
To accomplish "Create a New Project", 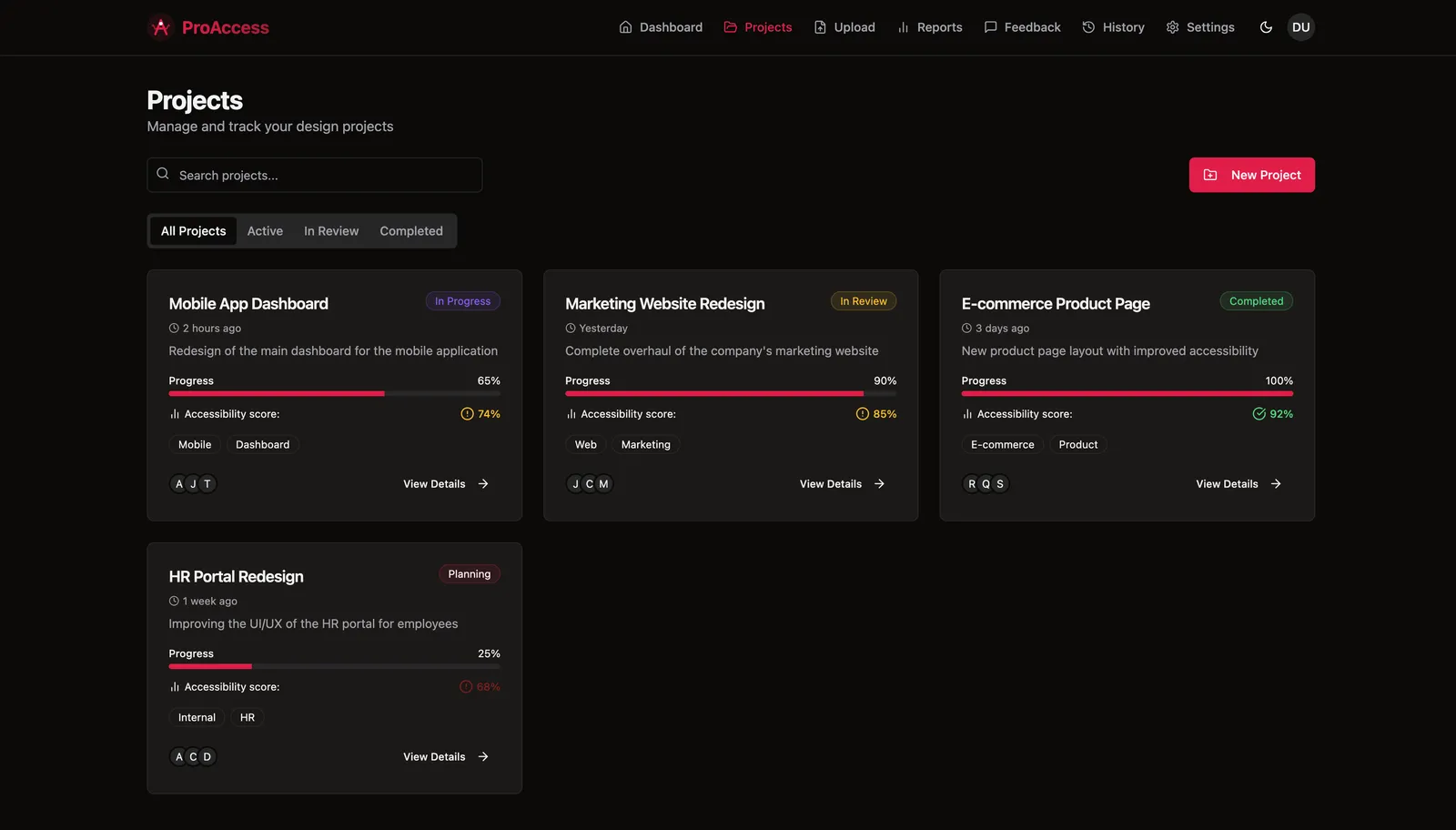I will click(x=1251, y=175).
